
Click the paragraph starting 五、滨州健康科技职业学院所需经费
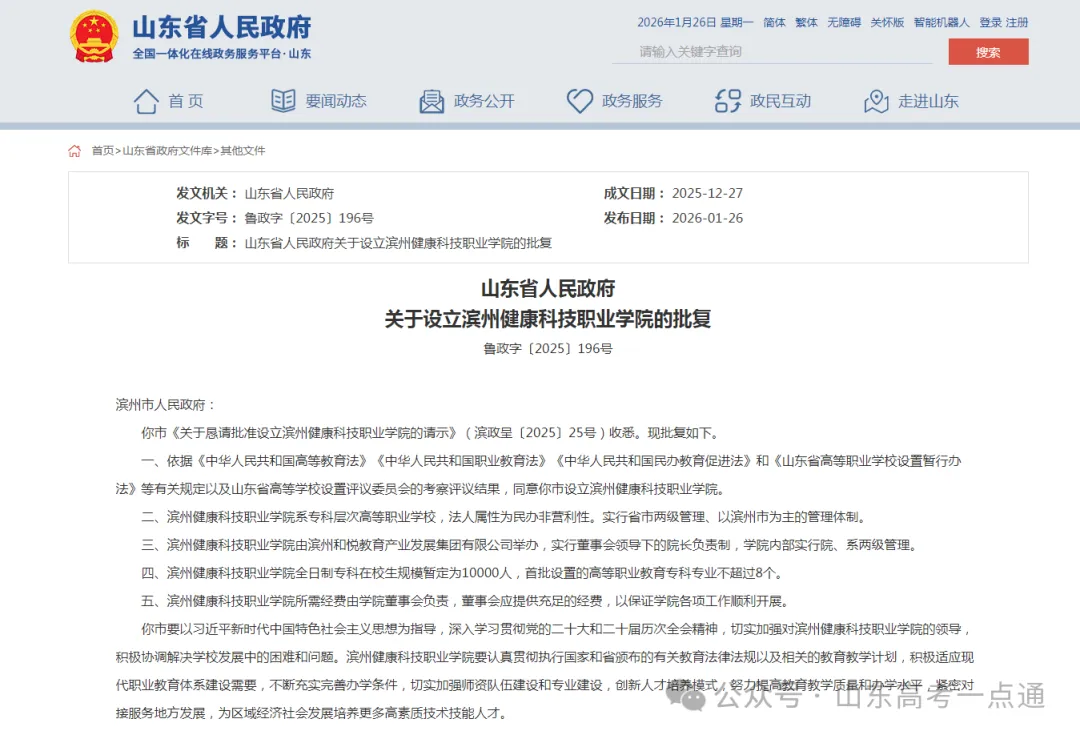coord(465,601)
